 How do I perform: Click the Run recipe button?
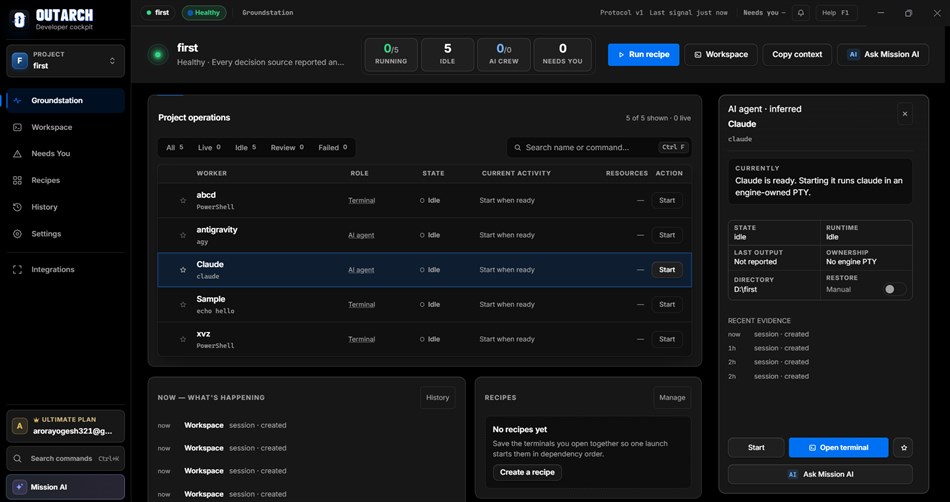[643, 54]
